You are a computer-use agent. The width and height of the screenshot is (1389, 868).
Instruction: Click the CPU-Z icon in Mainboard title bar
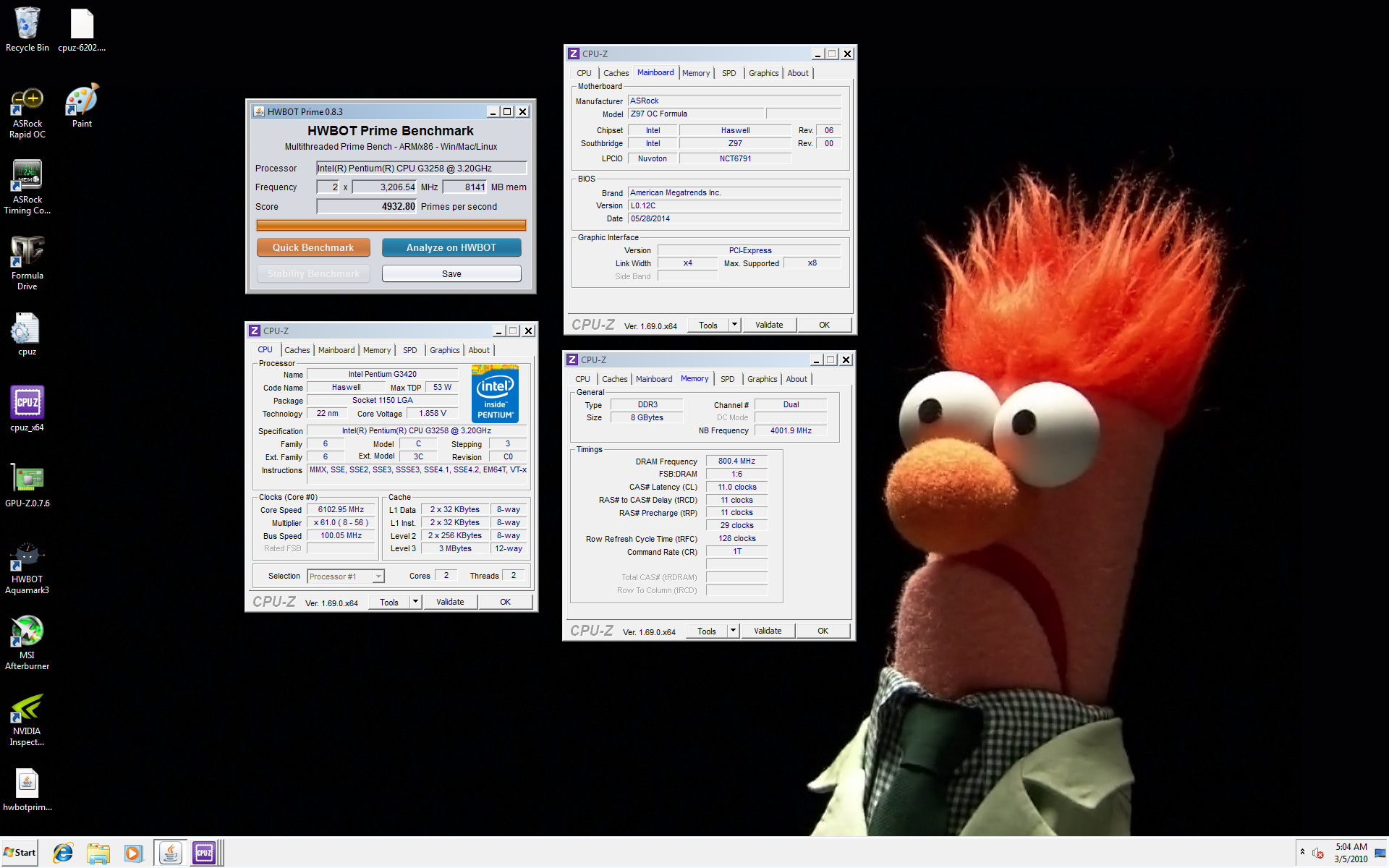574,54
